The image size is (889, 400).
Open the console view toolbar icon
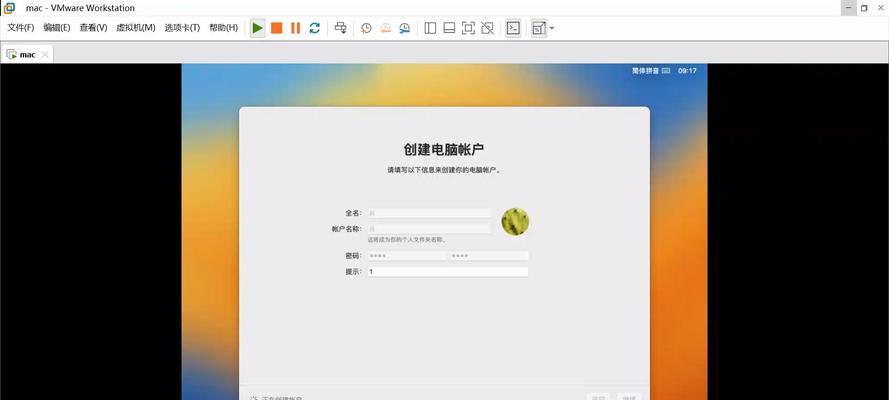pyautogui.click(x=513, y=28)
